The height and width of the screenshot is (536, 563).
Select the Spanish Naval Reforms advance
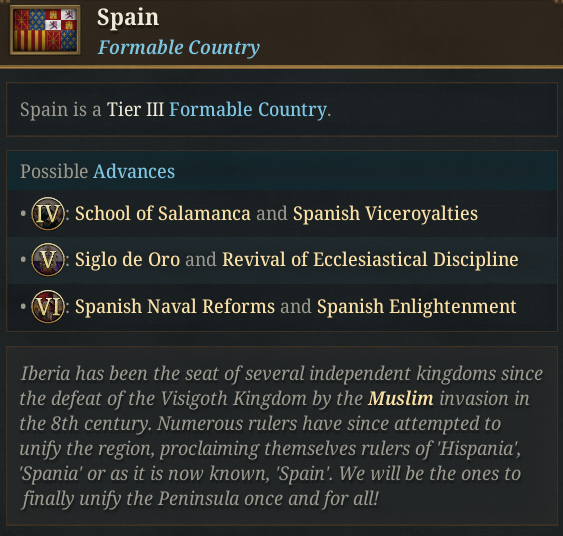pyautogui.click(x=175, y=306)
